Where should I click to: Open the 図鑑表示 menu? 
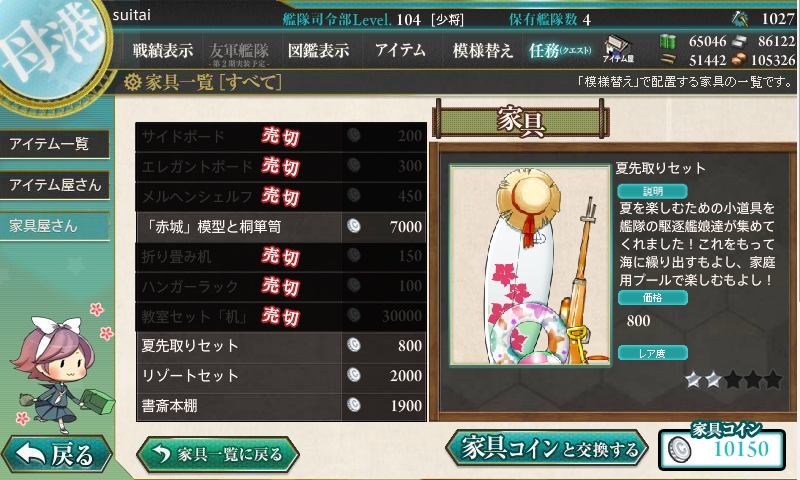click(x=318, y=50)
